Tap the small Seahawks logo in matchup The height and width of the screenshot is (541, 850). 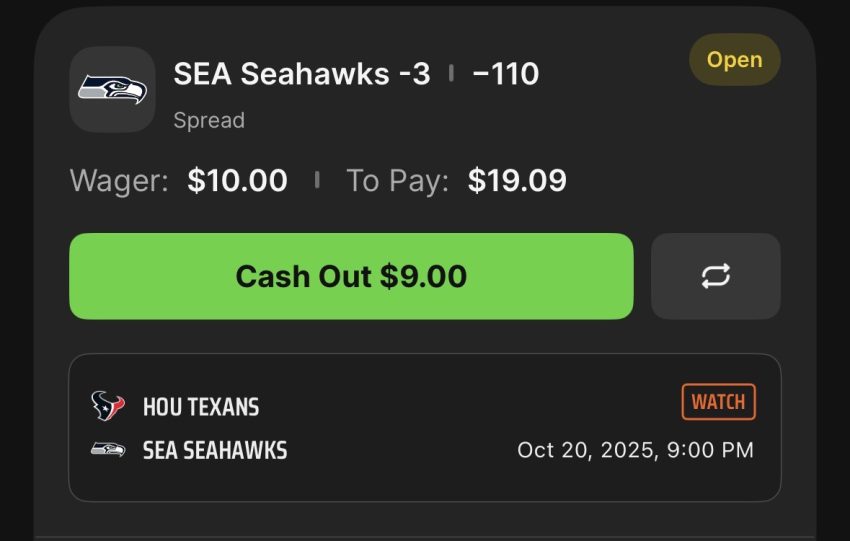pos(108,450)
